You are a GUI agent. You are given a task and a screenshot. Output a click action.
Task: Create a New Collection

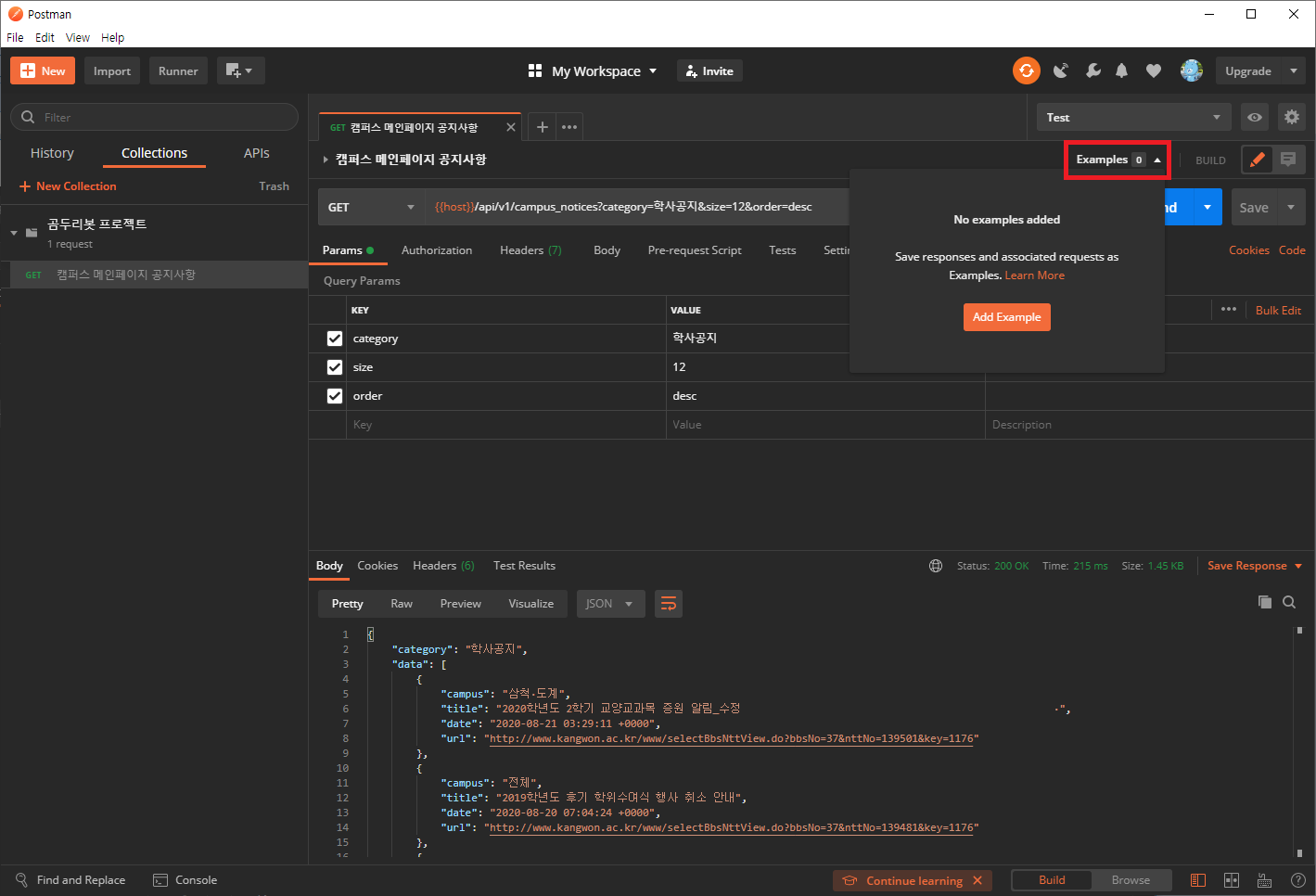pyautogui.click(x=68, y=186)
